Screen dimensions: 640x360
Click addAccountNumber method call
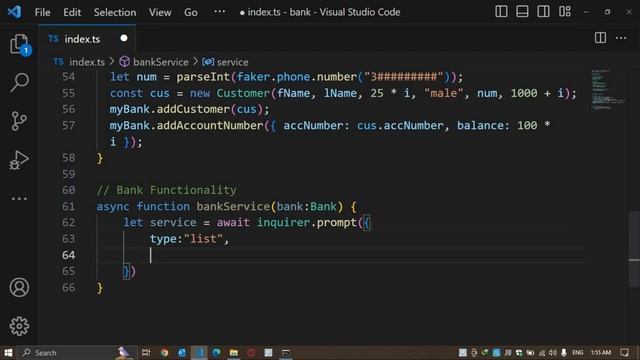[x=210, y=126]
